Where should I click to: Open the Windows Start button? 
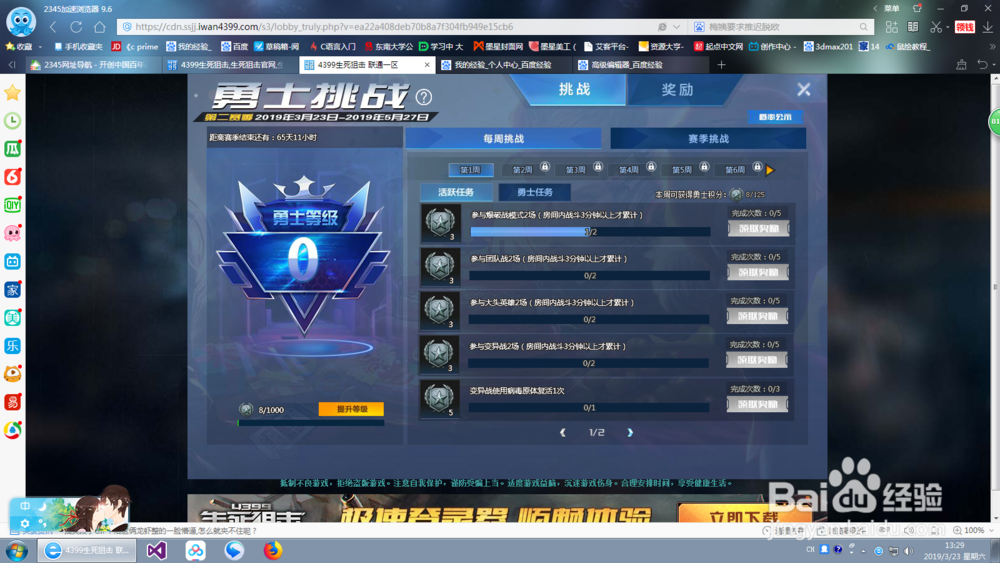(17, 550)
